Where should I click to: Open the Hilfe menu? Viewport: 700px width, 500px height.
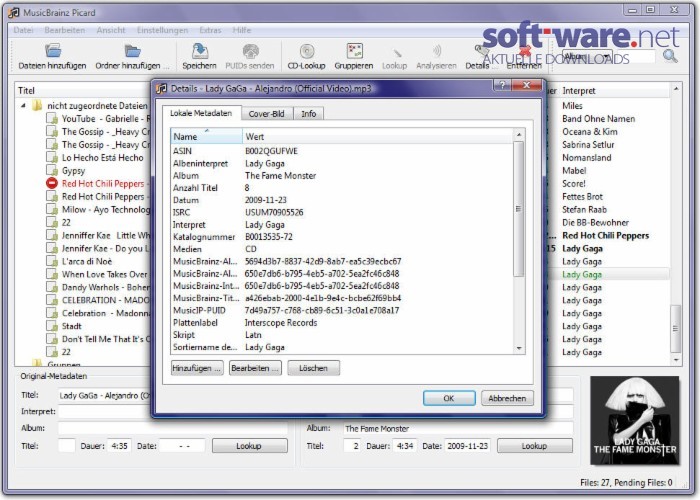242,30
